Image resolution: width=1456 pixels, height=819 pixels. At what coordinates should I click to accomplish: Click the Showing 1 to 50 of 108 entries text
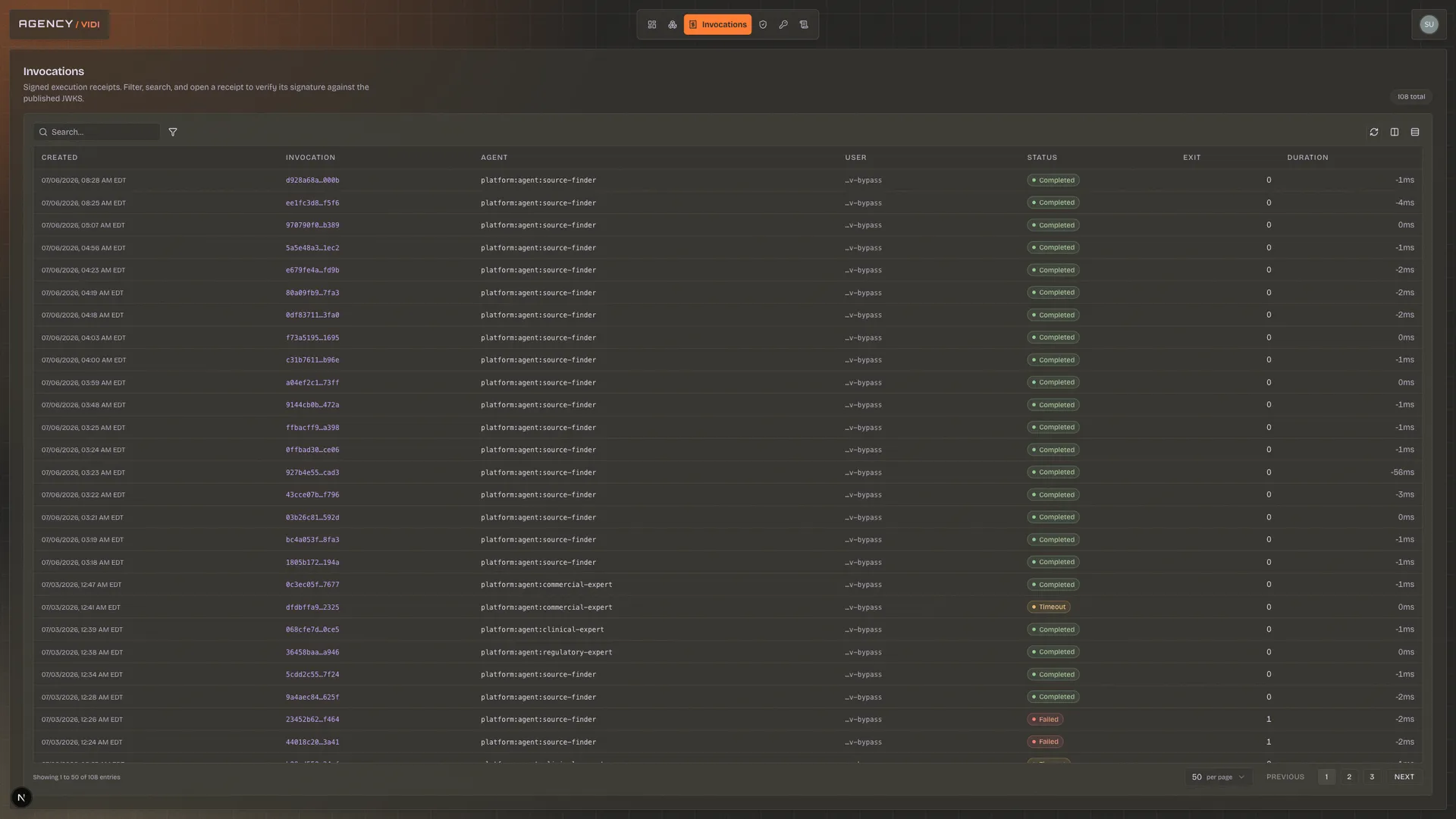[77, 777]
